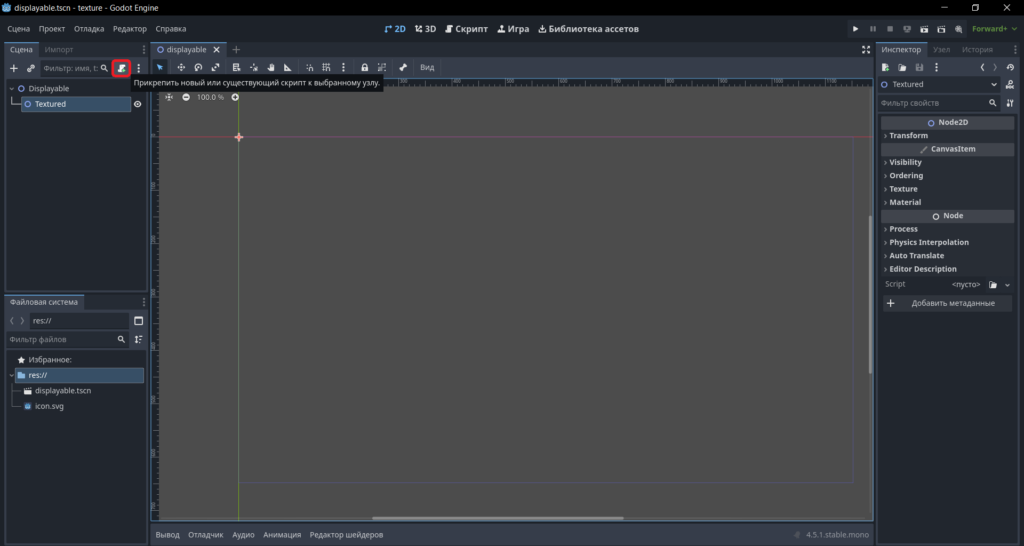Open snapping options three-dots menu
The width and height of the screenshot is (1024, 546).
[x=343, y=67]
